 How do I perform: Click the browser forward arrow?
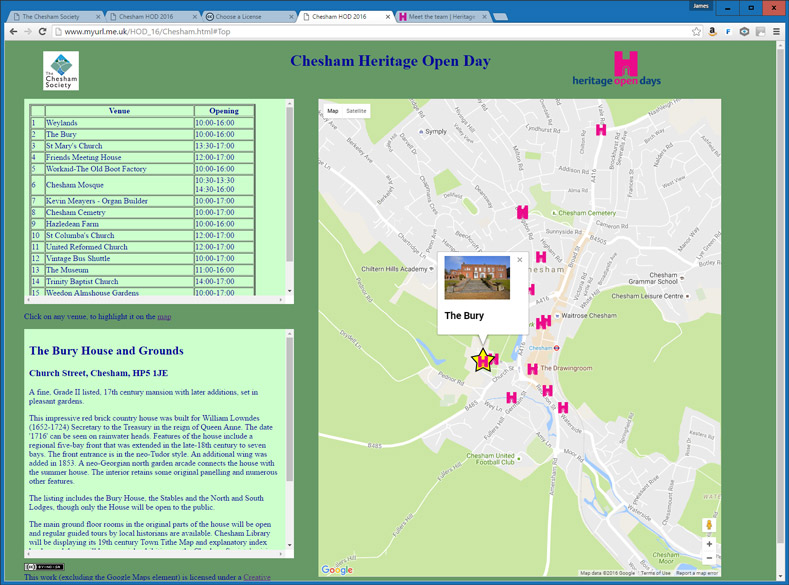pos(28,31)
